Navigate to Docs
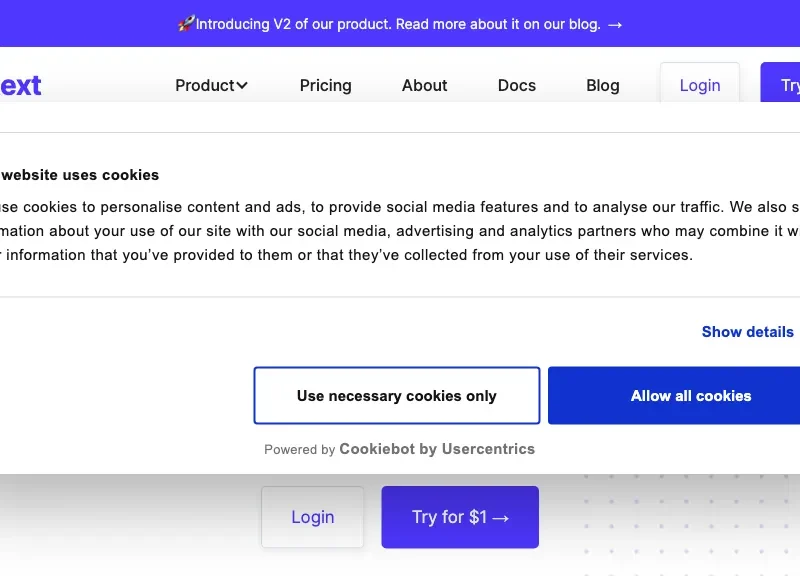800x576 pixels. tap(517, 86)
